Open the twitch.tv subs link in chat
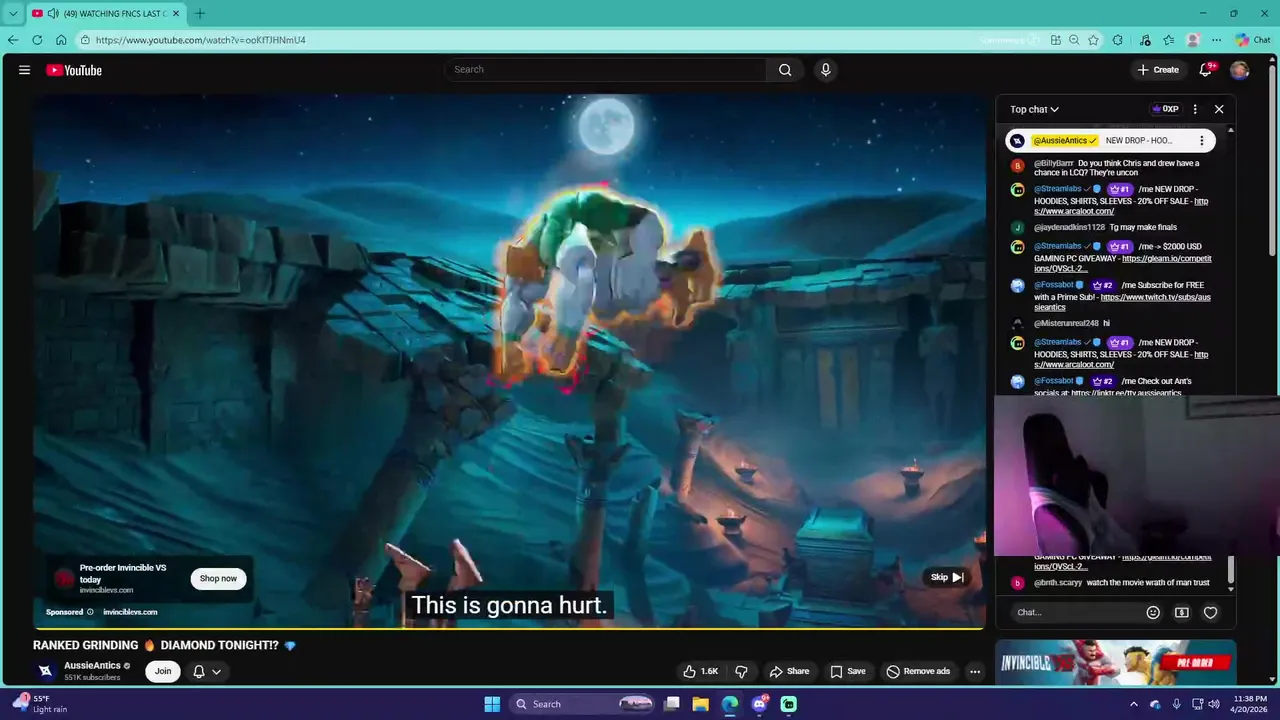The height and width of the screenshot is (720, 1280). click(x=1123, y=302)
